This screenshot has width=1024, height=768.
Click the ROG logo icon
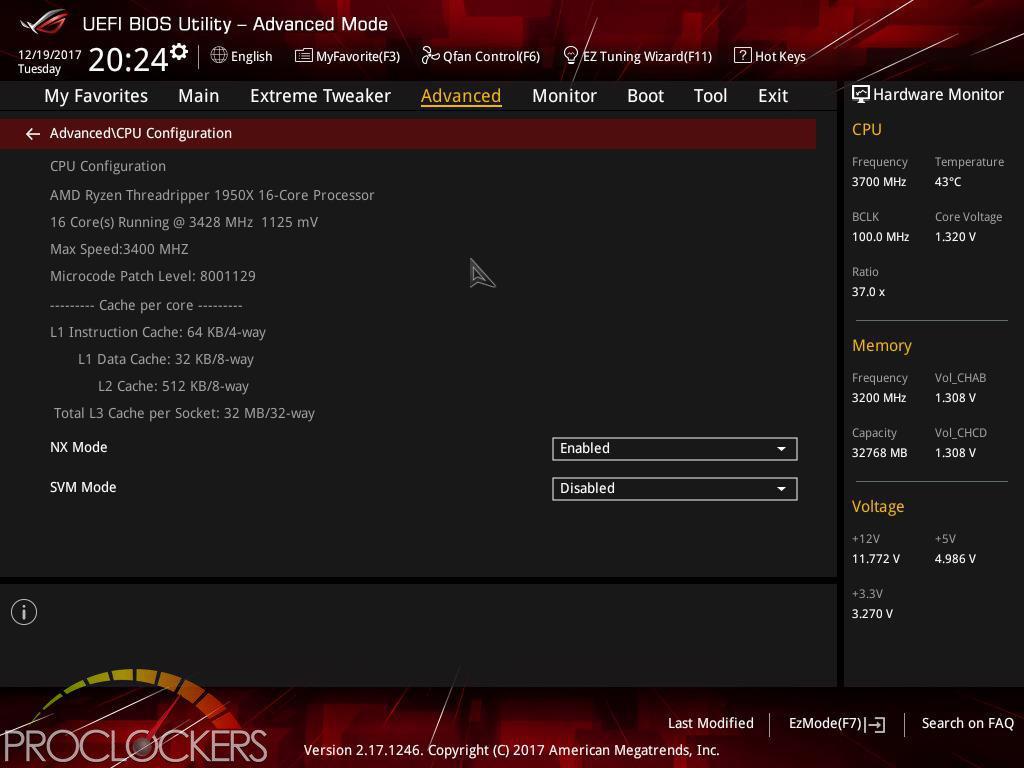[44, 23]
